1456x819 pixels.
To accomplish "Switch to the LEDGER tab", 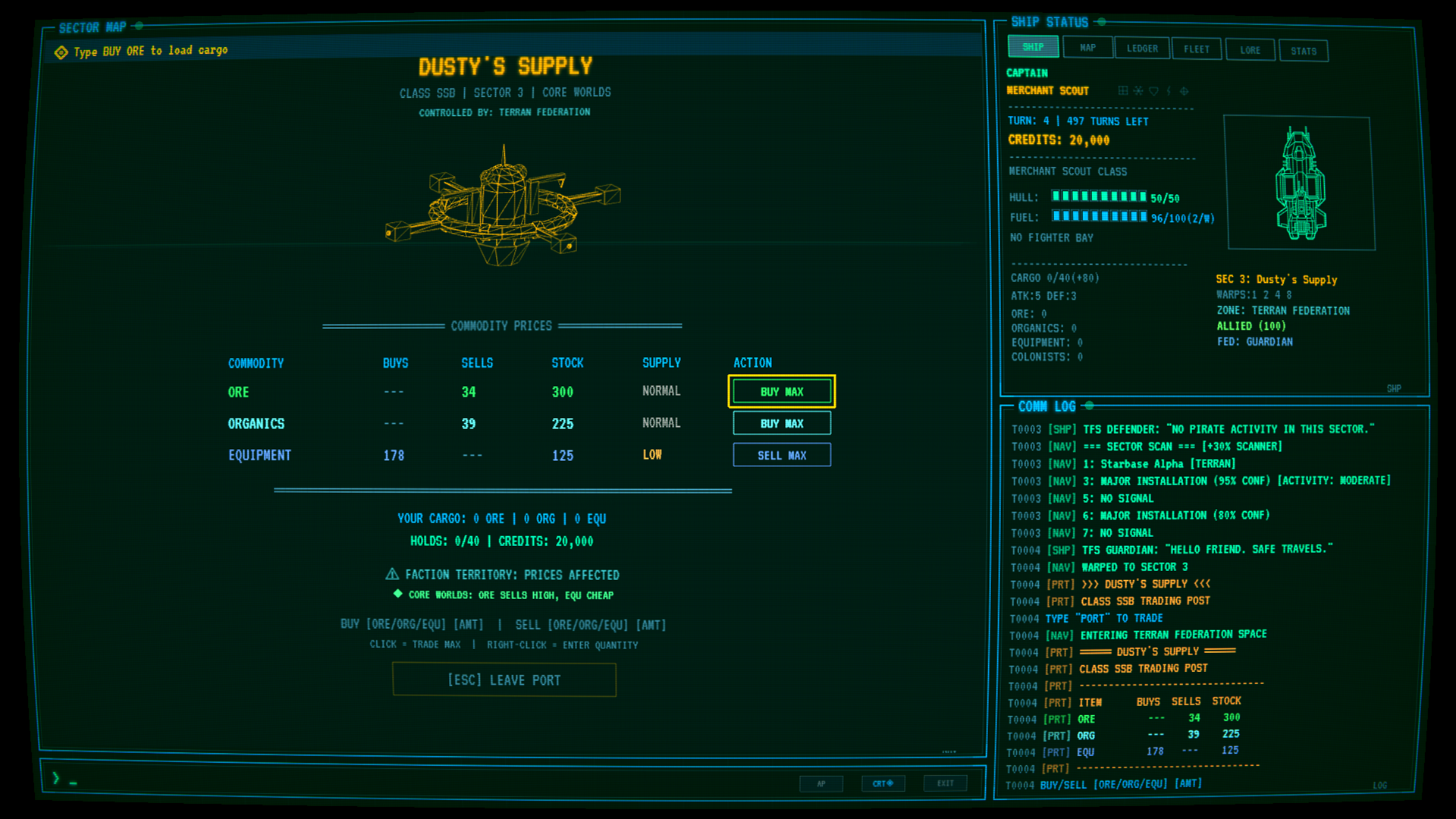I will click(1142, 49).
